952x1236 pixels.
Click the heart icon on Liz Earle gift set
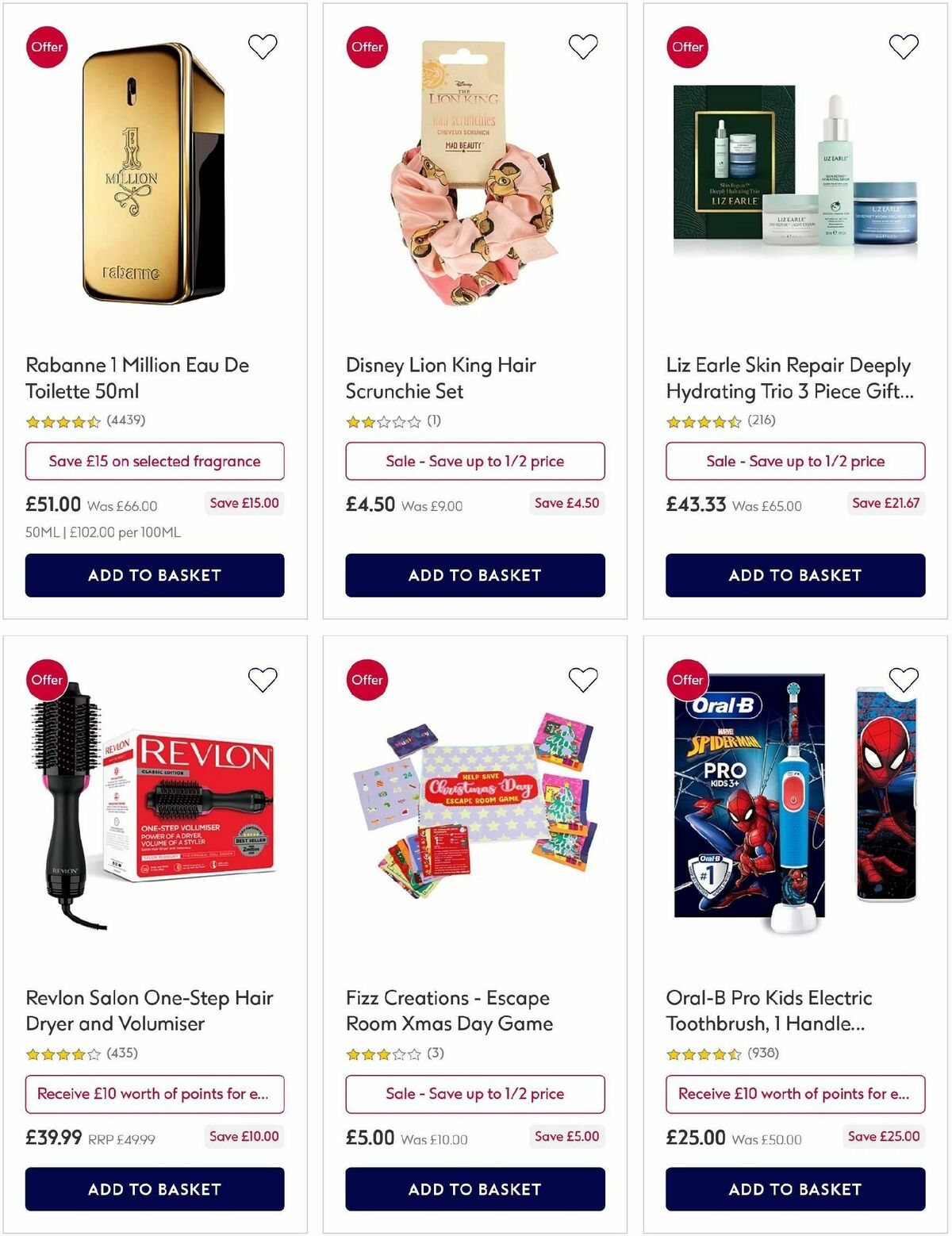904,46
